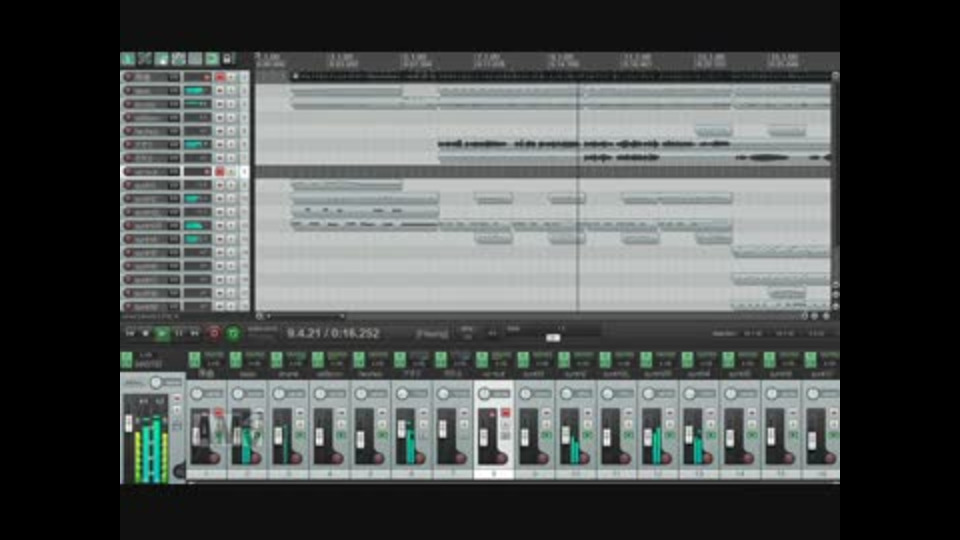Open the FX button for mixer strip 13
The height and width of the screenshot is (540, 960).
point(687,359)
